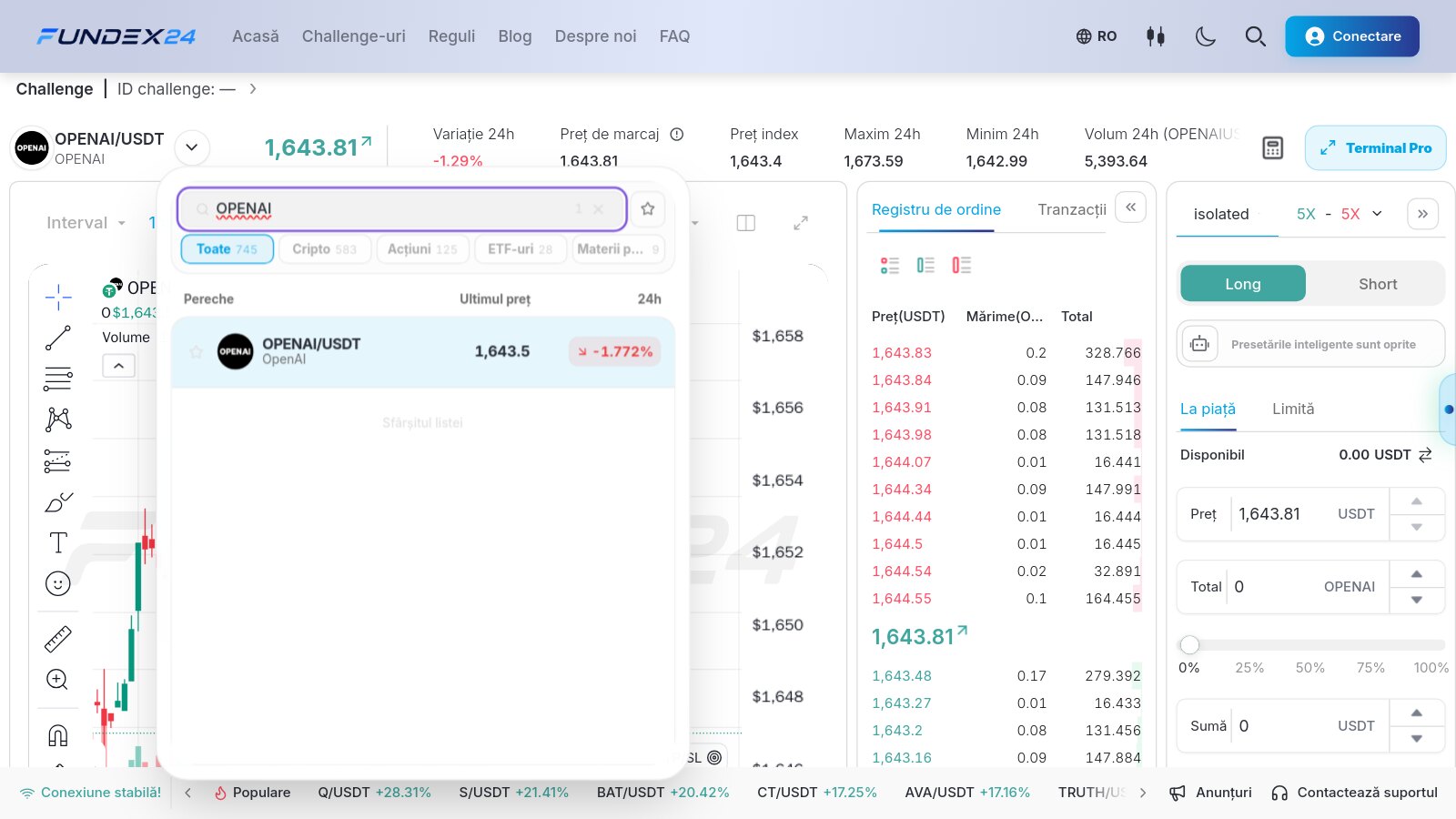
Task: Filter pairs by Acțiuni tab
Action: [x=422, y=249]
